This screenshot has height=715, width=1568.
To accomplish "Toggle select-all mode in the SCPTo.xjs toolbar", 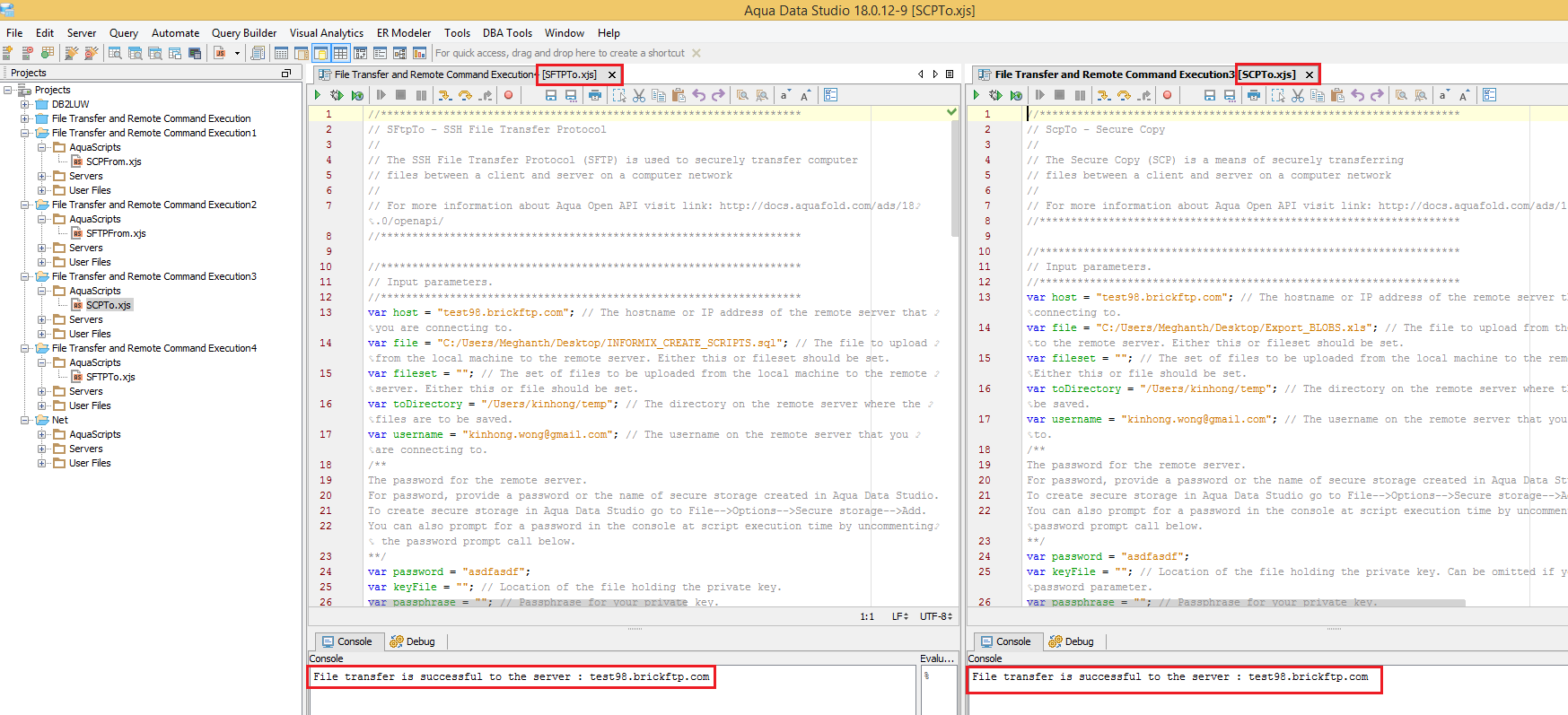I will coord(1278,95).
